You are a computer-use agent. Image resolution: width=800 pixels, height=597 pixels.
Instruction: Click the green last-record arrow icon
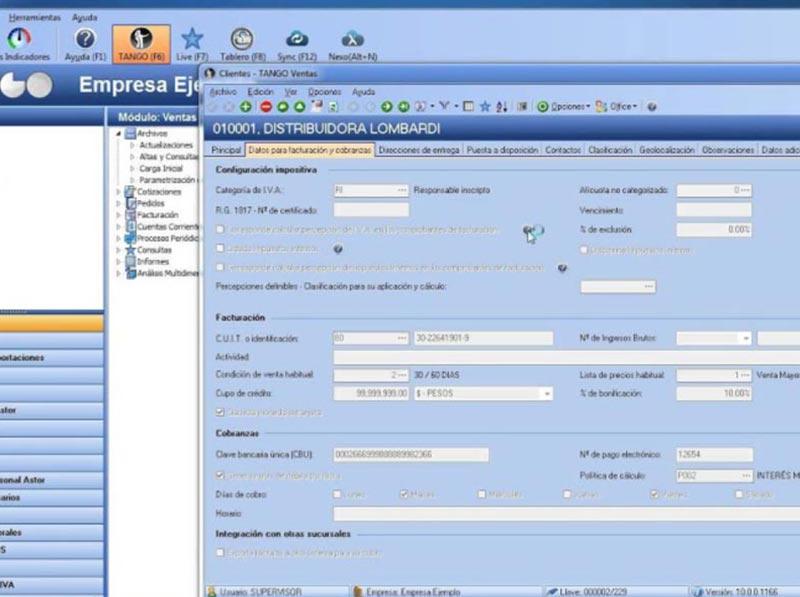(x=404, y=107)
